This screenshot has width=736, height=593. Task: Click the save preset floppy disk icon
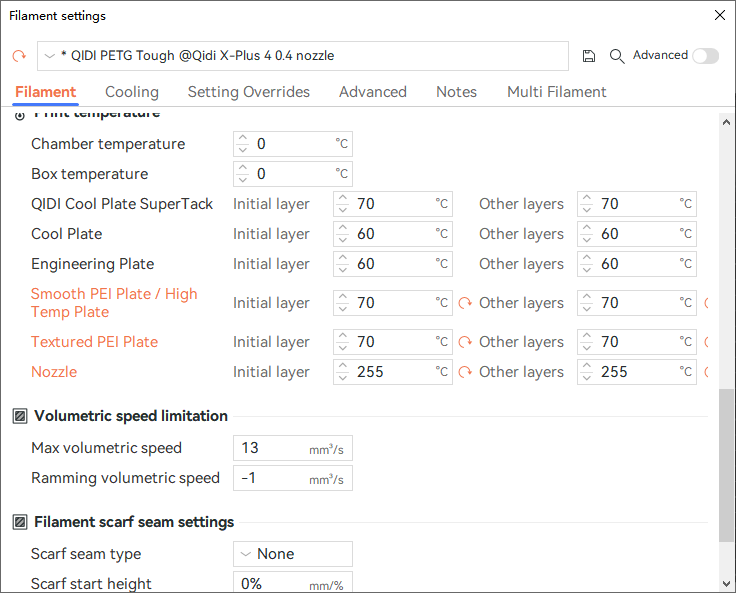[x=589, y=56]
